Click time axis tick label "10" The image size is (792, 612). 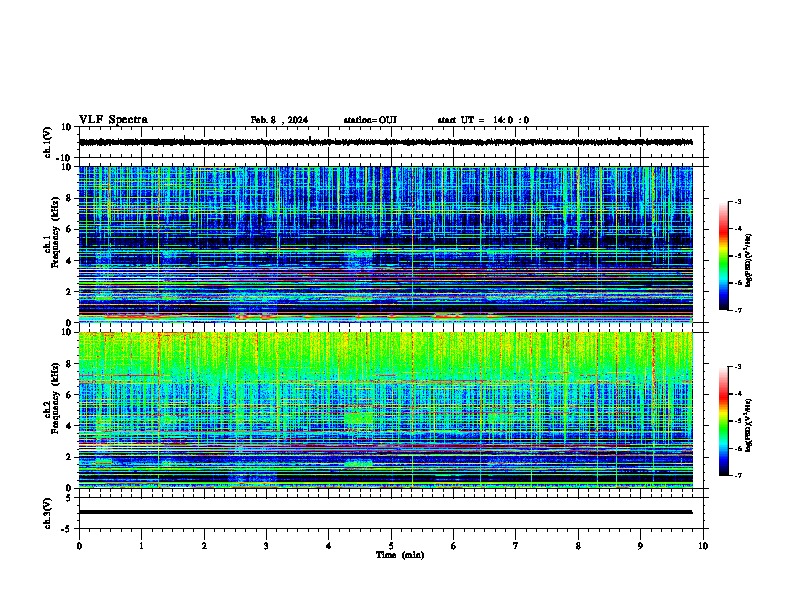point(703,546)
